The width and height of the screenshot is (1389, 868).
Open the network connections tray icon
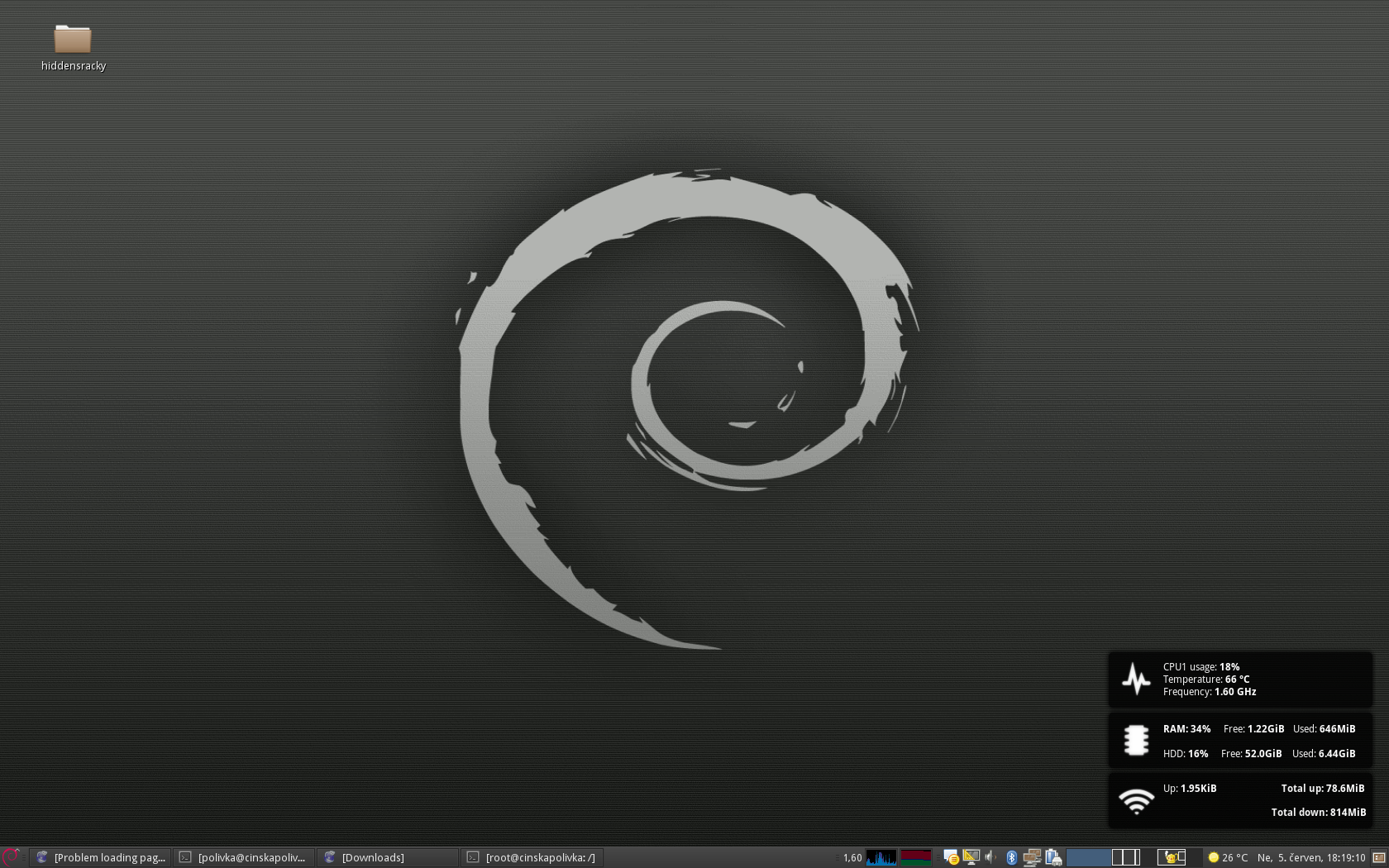click(1032, 858)
